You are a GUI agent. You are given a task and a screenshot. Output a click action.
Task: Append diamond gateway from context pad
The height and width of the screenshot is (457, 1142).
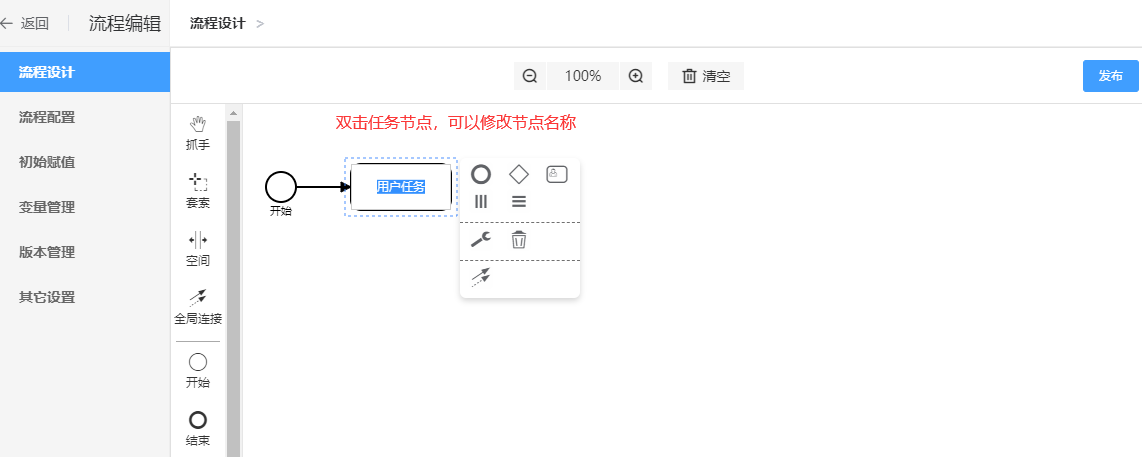click(519, 174)
